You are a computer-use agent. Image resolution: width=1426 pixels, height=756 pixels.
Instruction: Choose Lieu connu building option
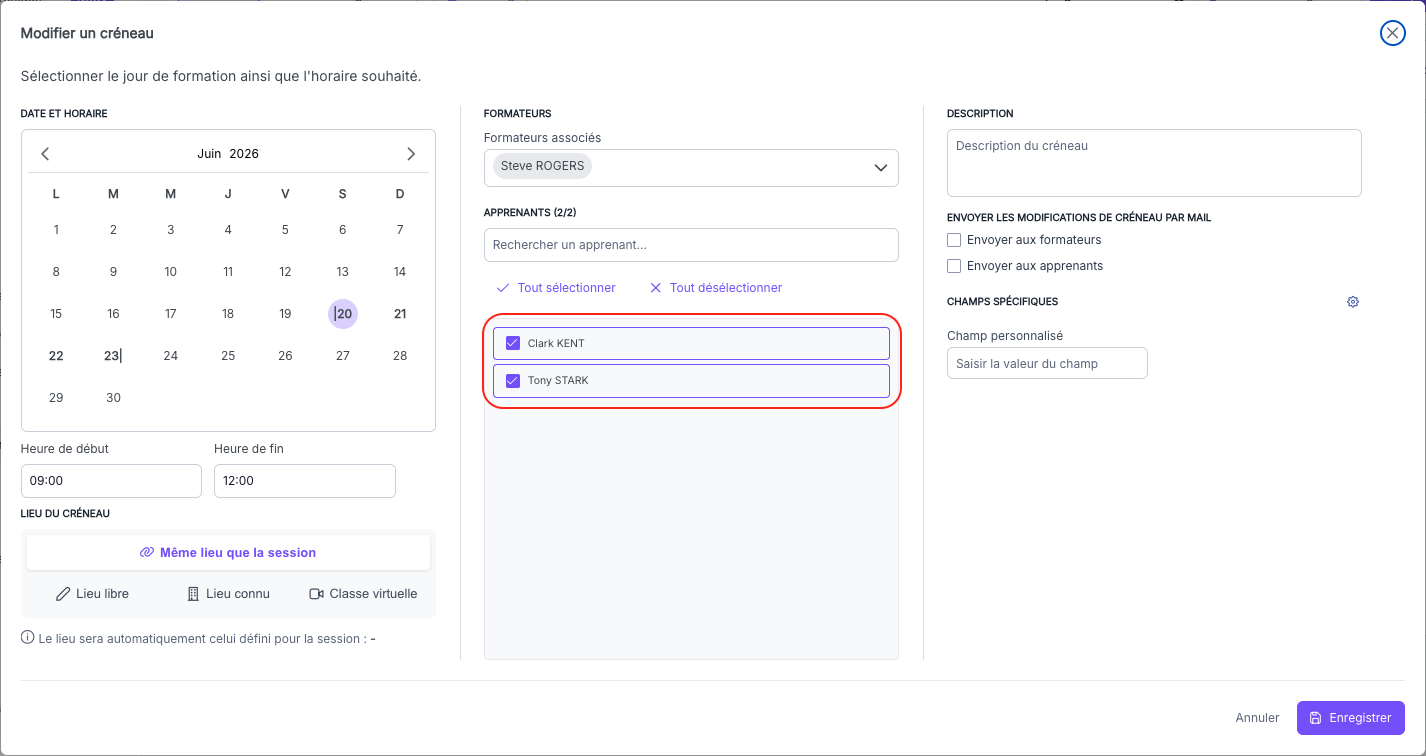coord(228,594)
